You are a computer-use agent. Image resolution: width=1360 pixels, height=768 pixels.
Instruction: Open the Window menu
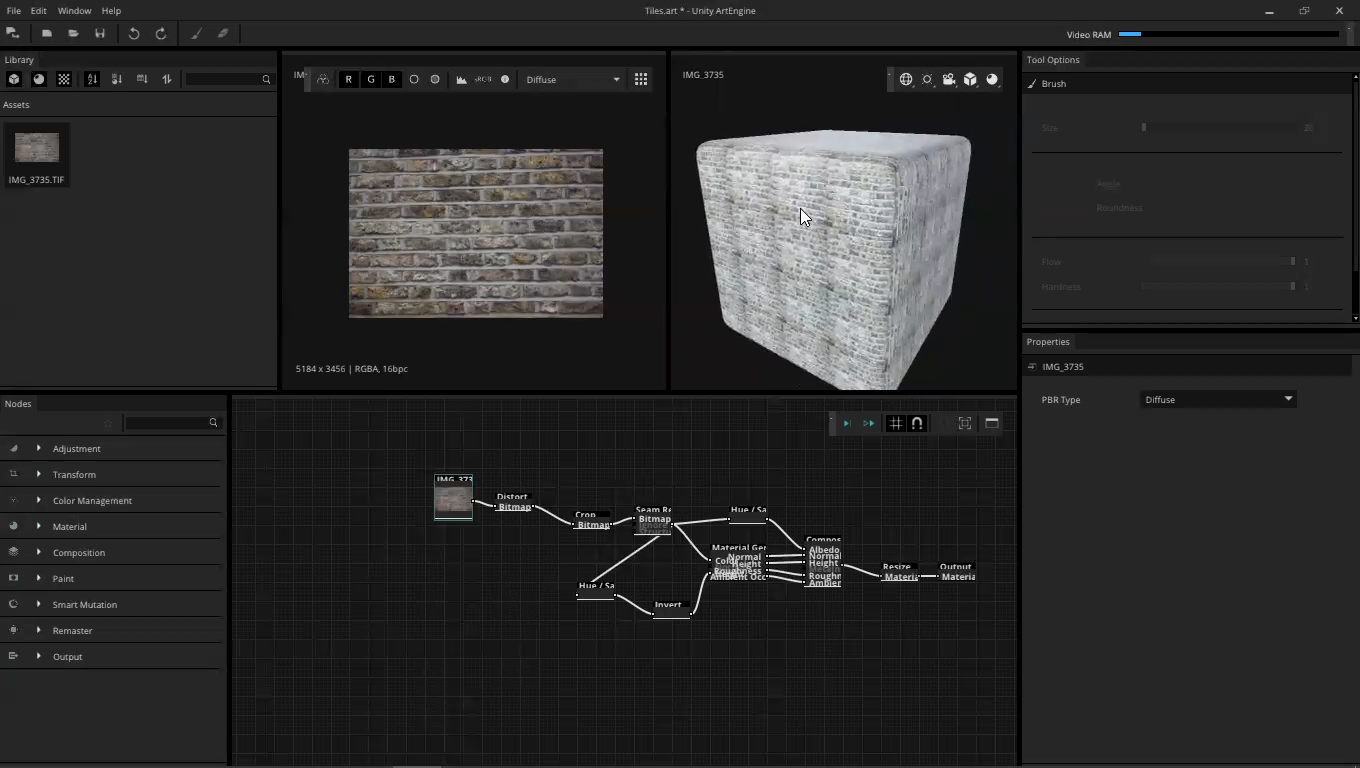74,10
